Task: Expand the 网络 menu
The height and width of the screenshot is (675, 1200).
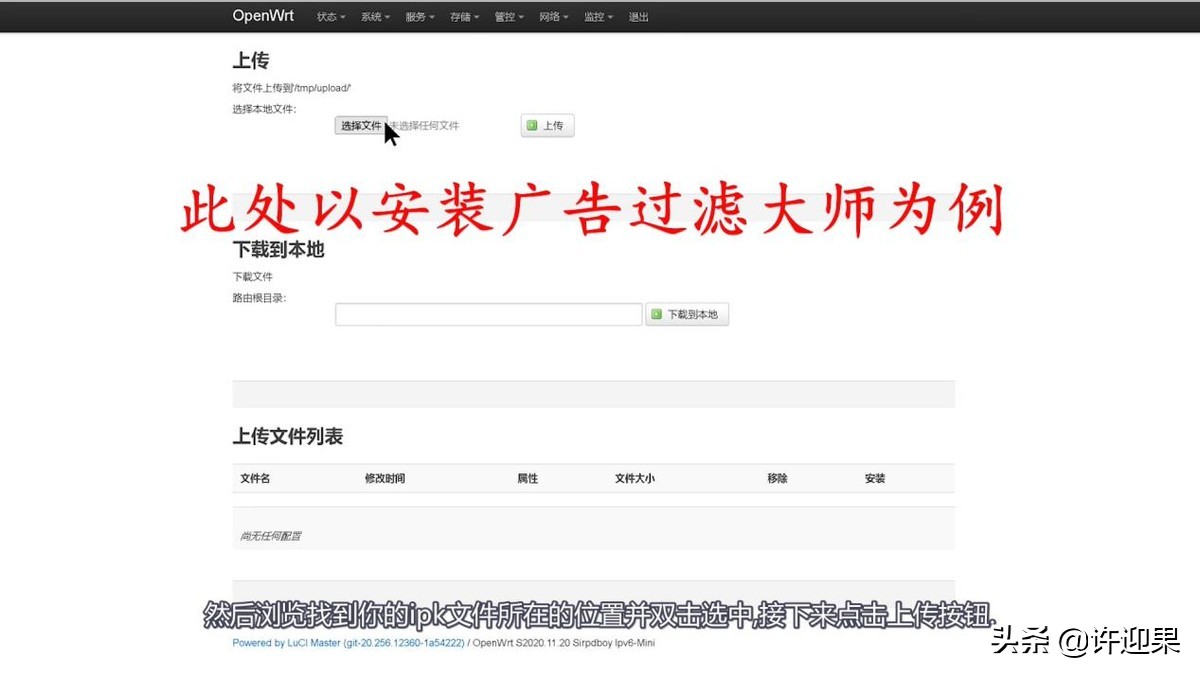Action: tap(552, 16)
